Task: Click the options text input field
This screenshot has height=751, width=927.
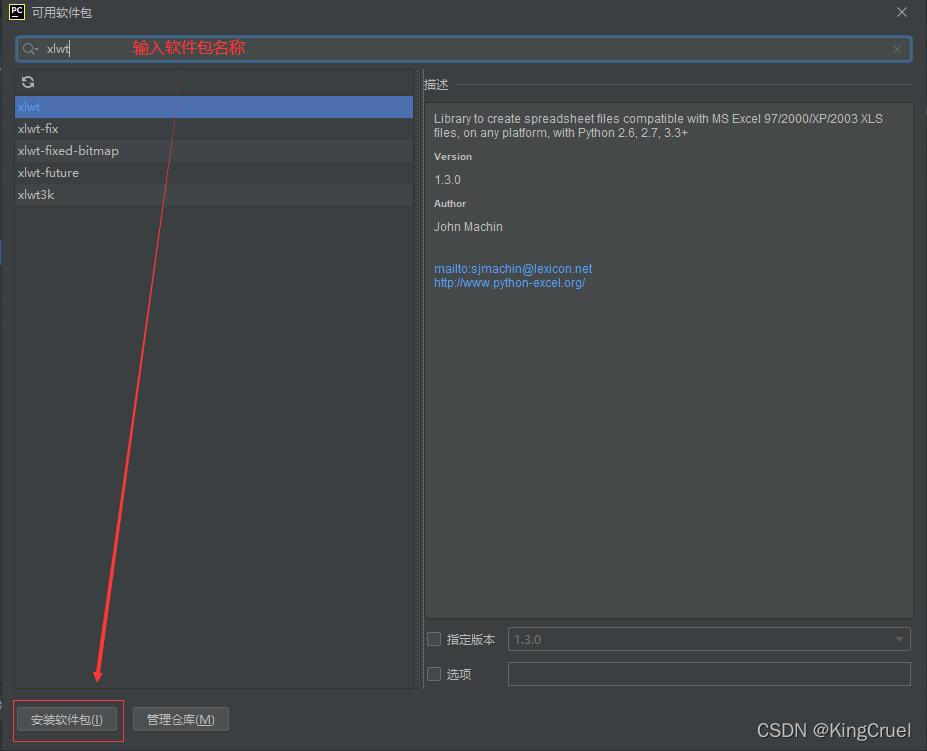Action: click(x=709, y=674)
